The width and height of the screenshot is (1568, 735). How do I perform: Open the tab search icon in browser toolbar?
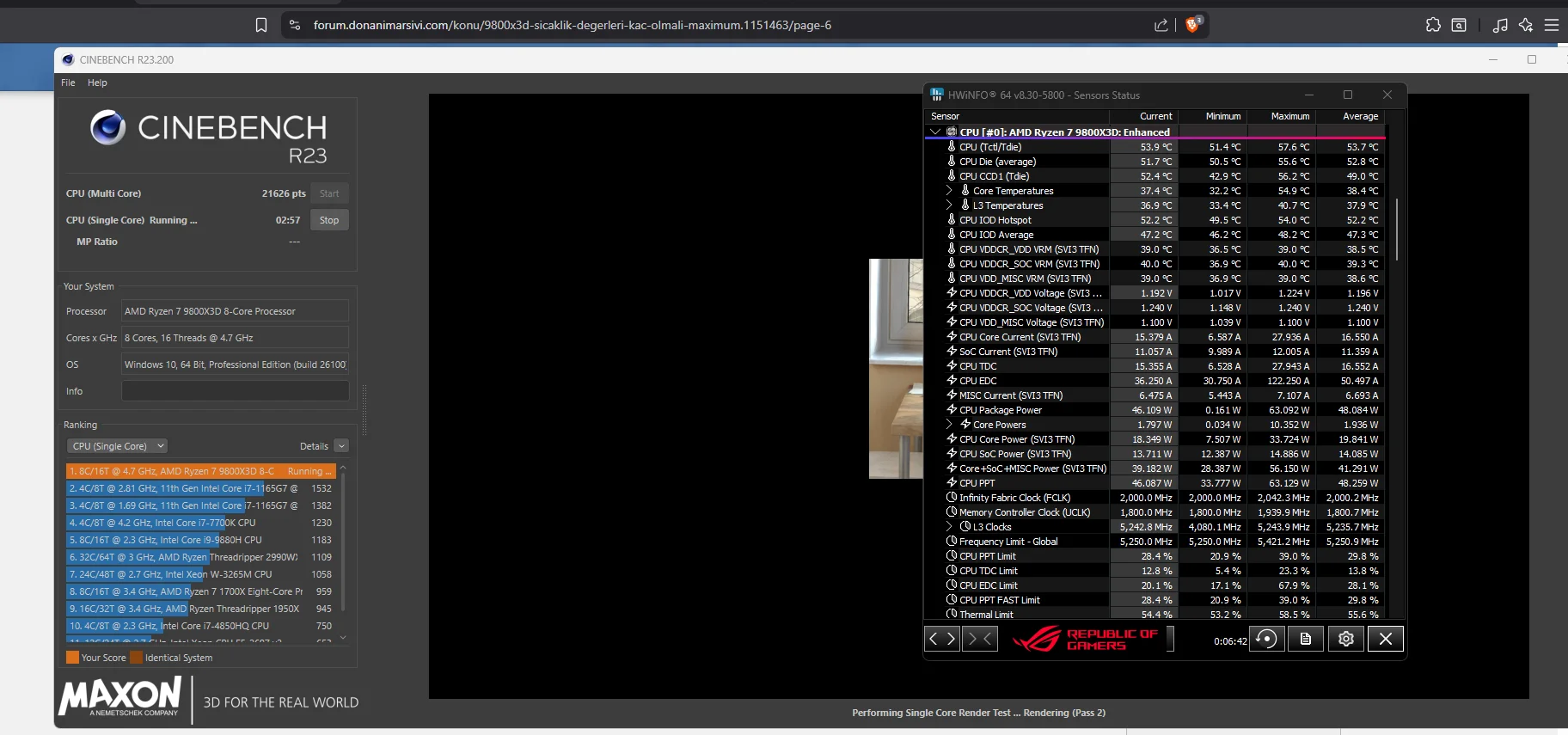(1459, 25)
